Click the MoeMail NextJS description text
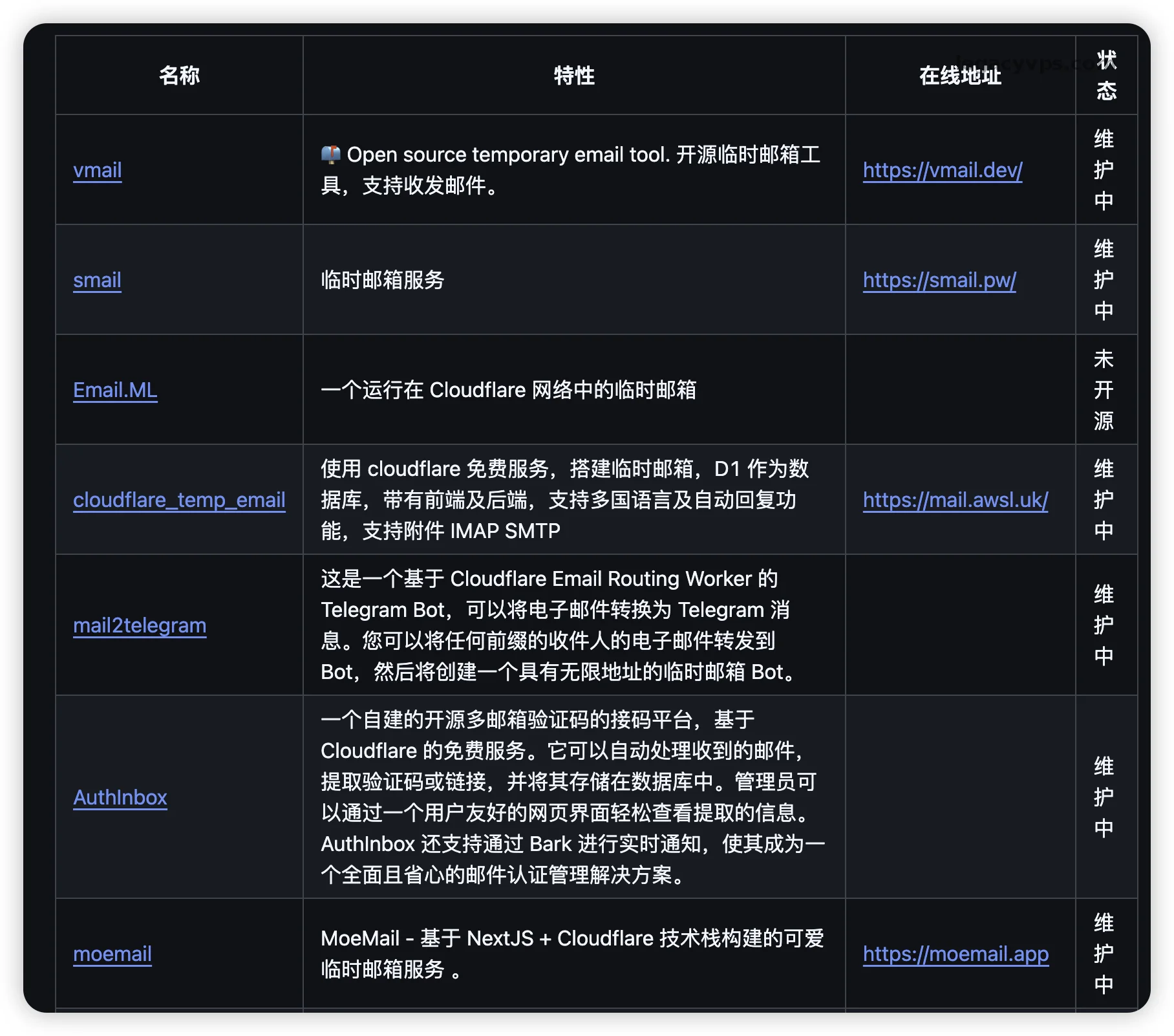This screenshot has width=1174, height=1036. click(572, 954)
